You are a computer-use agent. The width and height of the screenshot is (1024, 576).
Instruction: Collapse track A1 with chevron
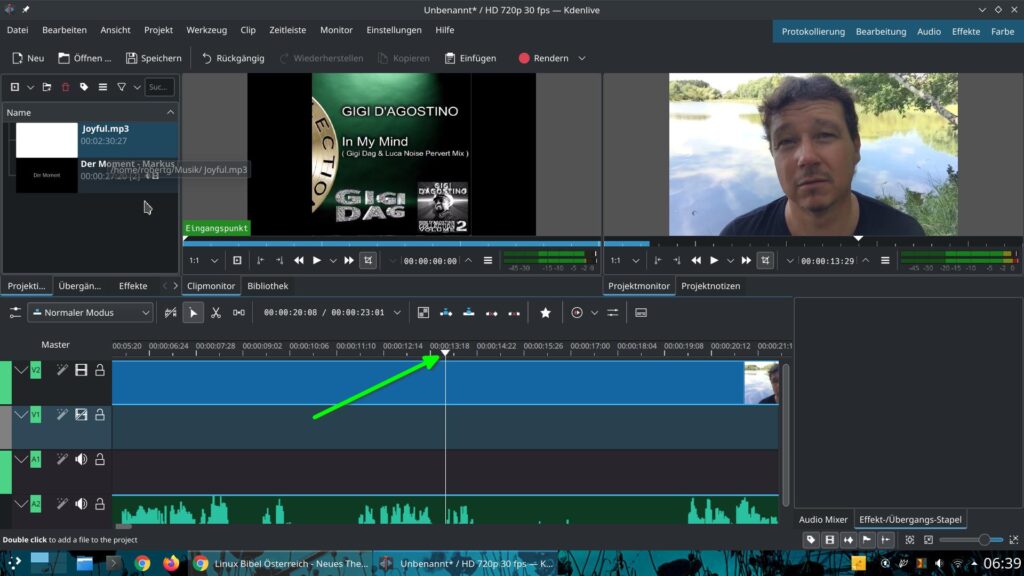click(21, 460)
